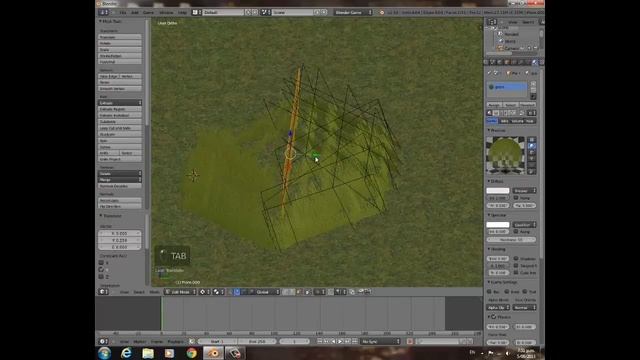Toggle Text option in Game Settings

coord(525,292)
